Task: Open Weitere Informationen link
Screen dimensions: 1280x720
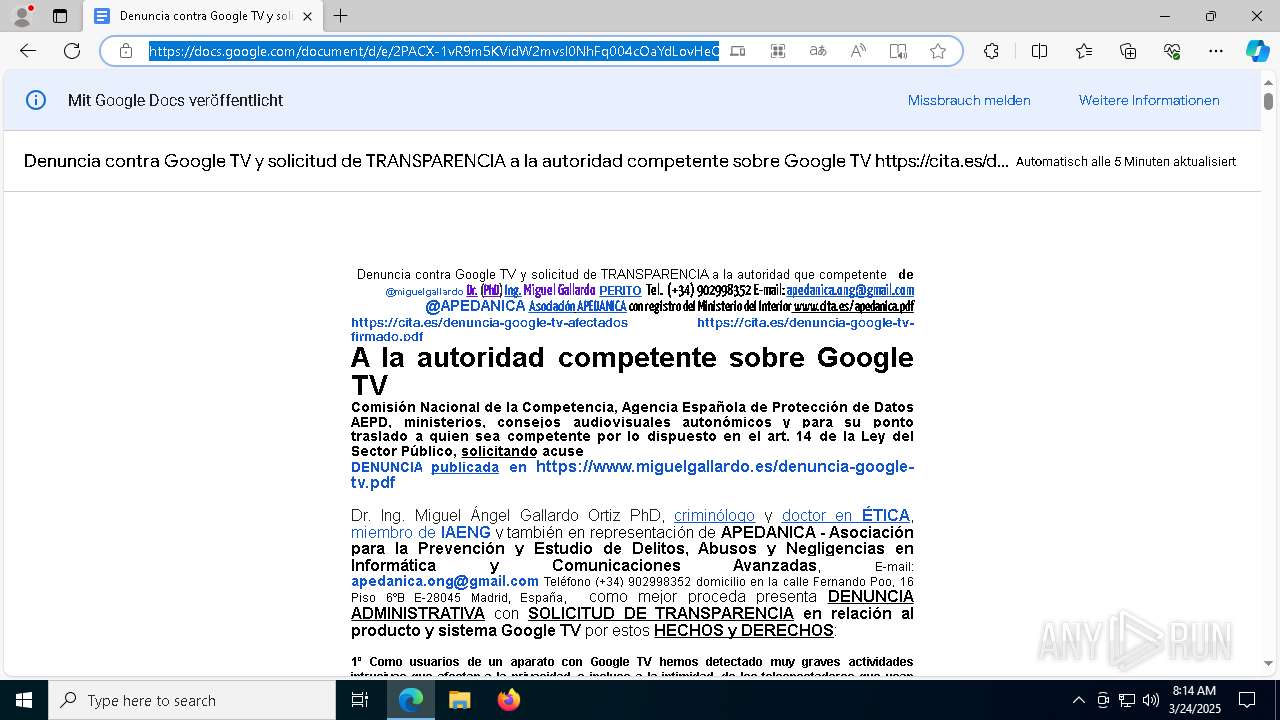Action: point(1149,100)
